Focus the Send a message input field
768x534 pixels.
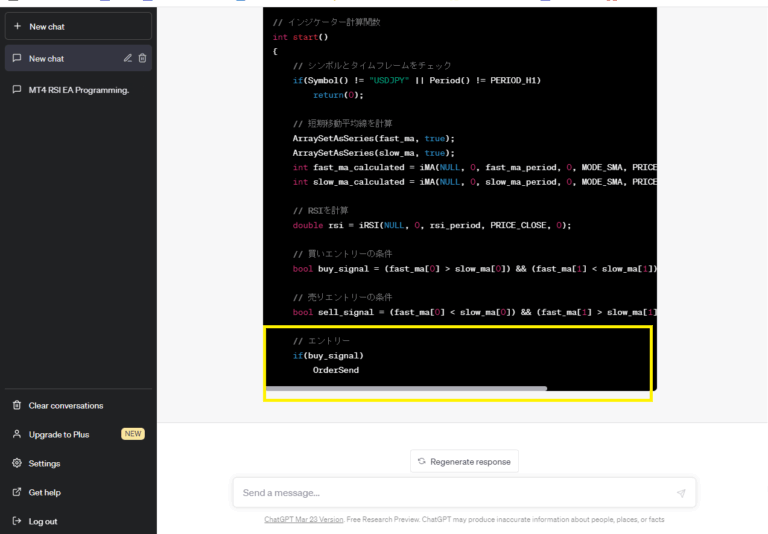coord(450,493)
